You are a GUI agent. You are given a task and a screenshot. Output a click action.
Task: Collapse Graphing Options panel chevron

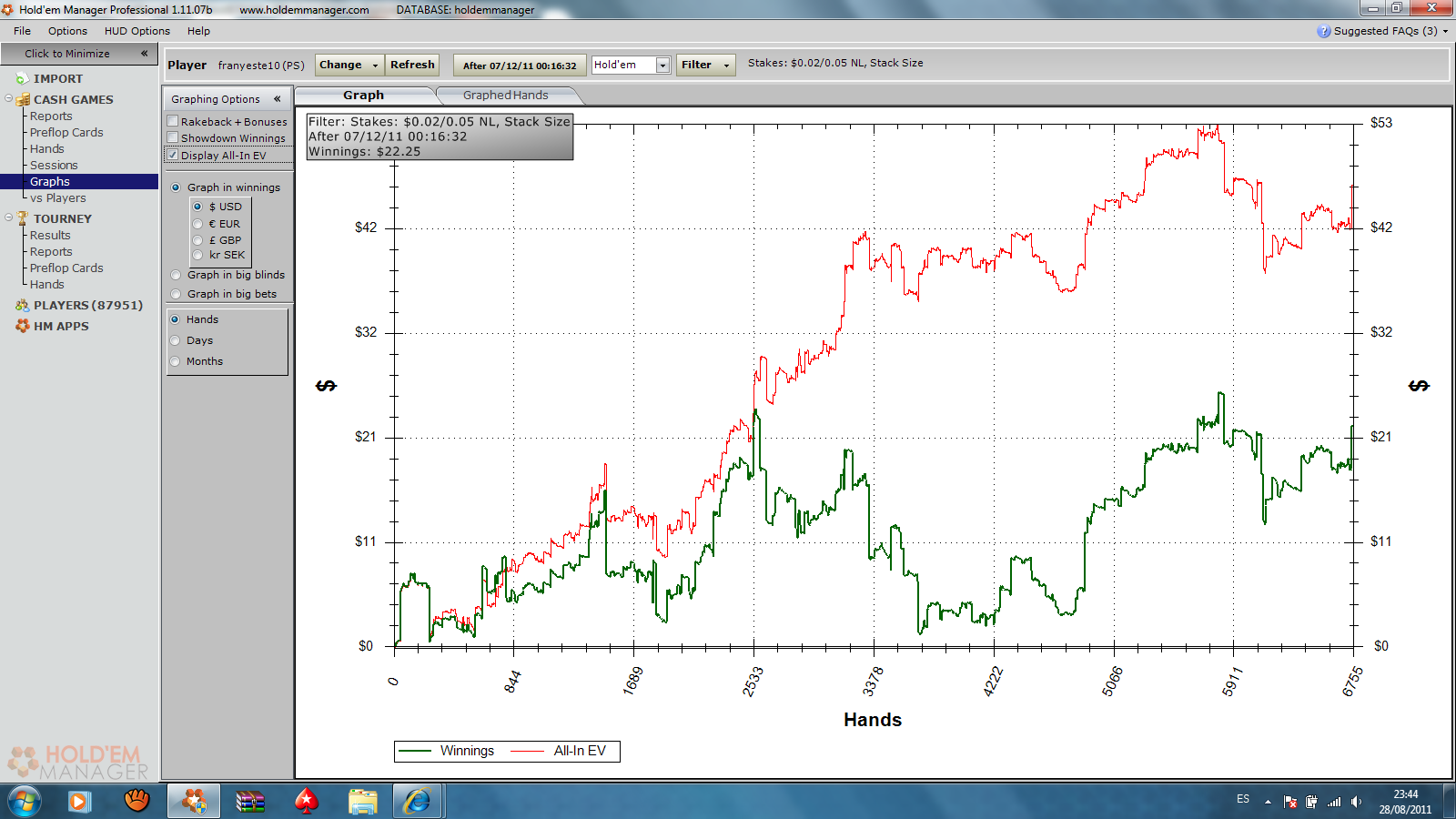pos(278,99)
